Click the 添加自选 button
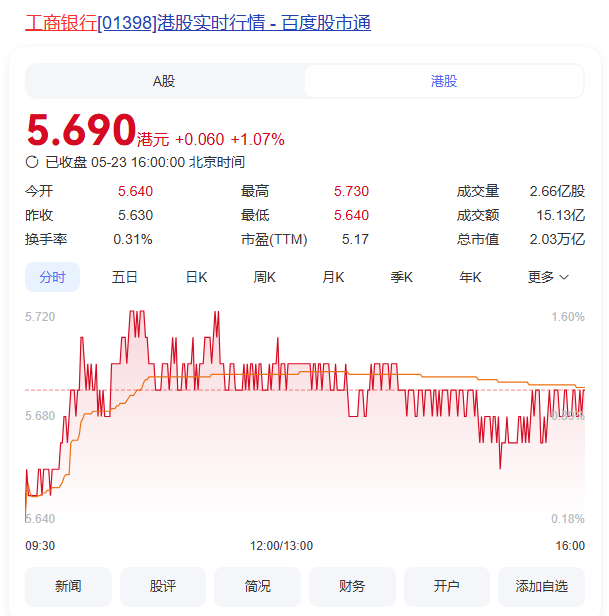 click(x=541, y=587)
